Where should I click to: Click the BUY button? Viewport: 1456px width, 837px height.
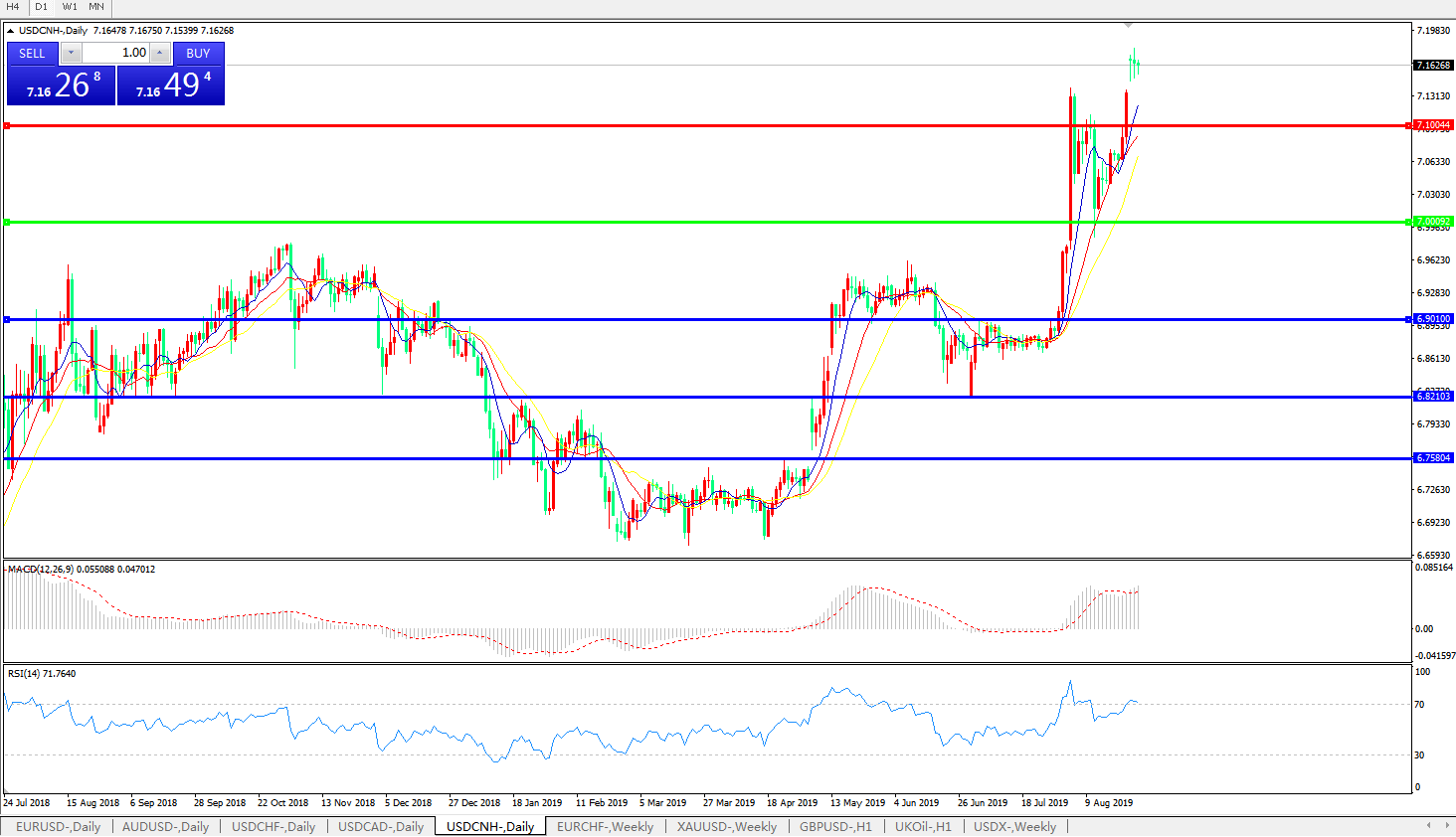[x=198, y=54]
